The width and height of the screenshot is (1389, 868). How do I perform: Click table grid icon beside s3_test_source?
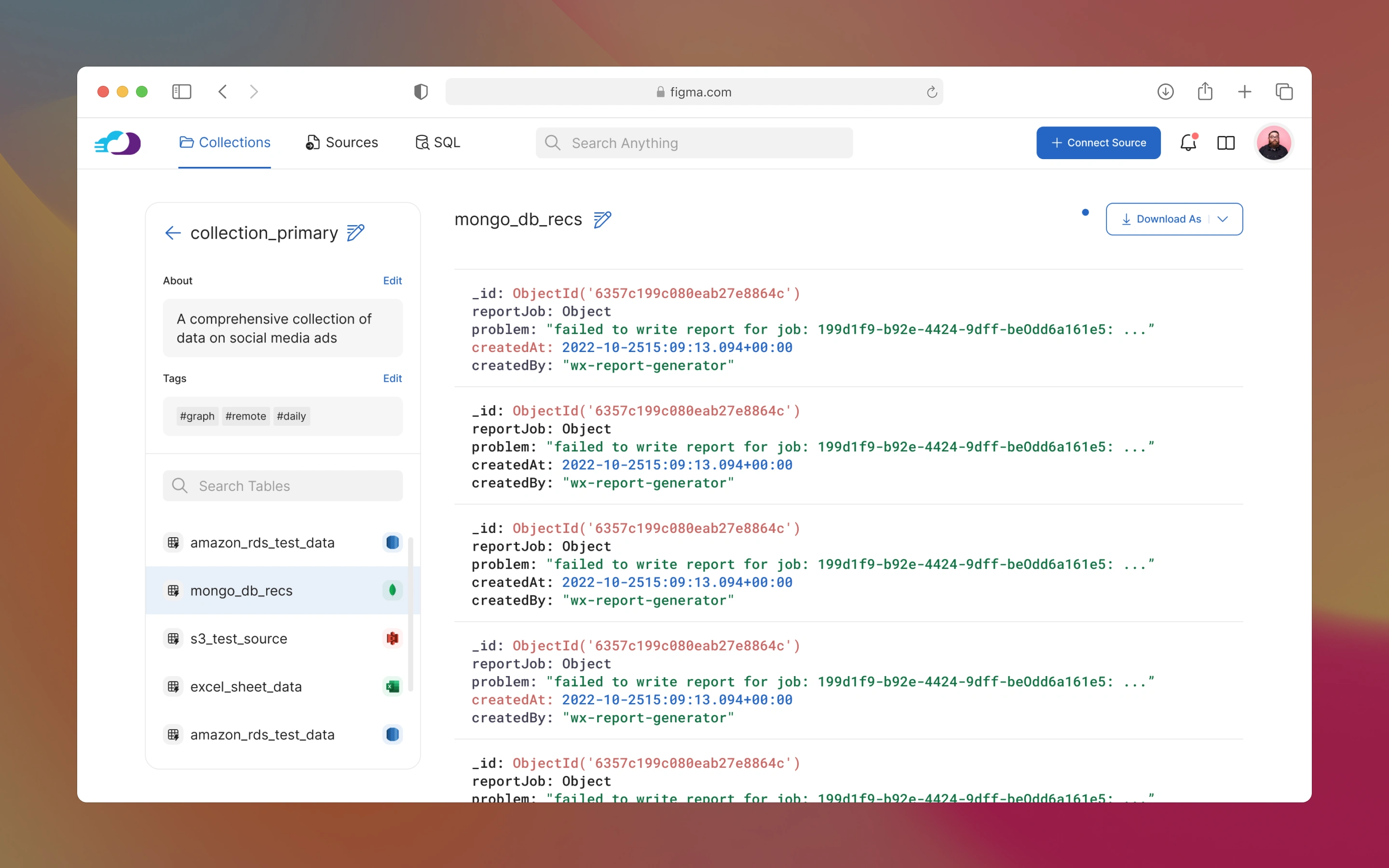click(173, 638)
